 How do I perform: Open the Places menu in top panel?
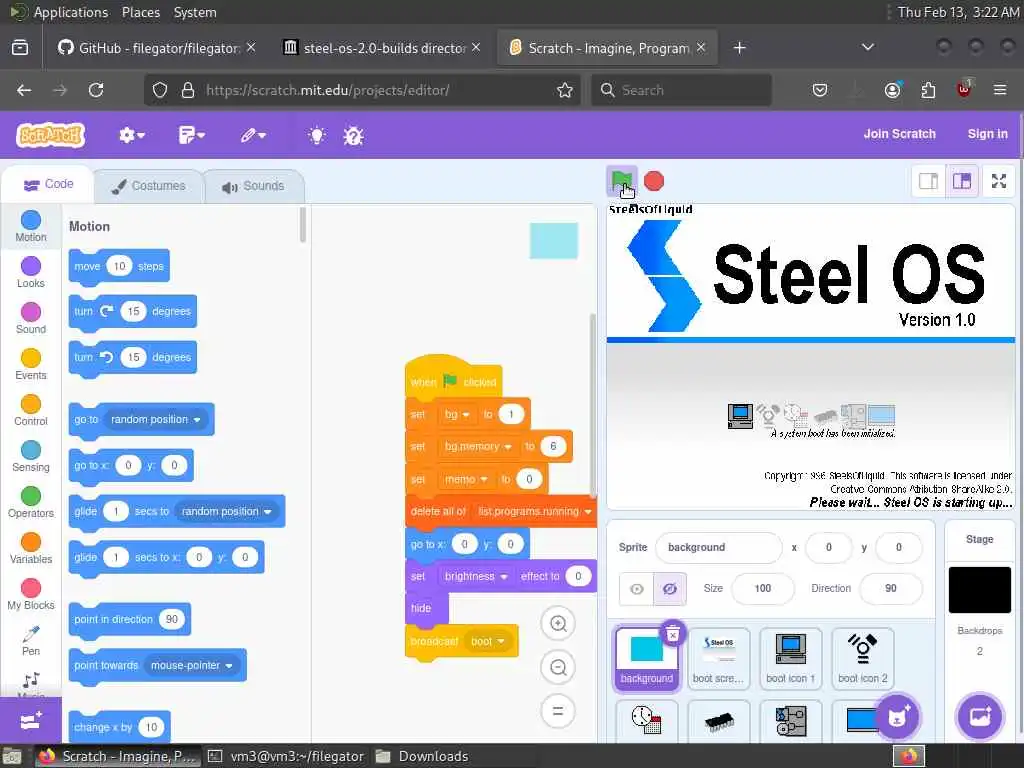140,12
